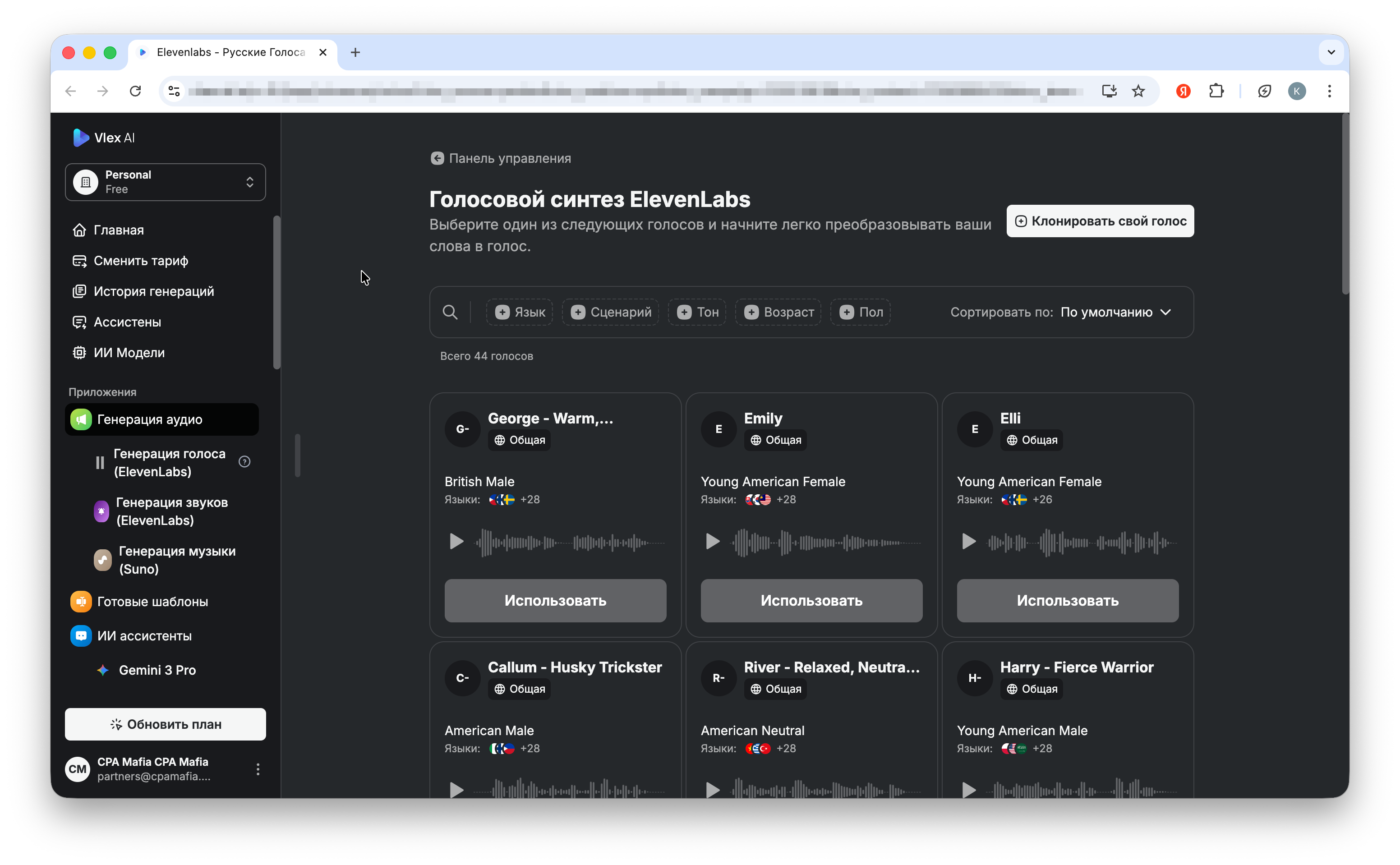
Task: Play George voice preview
Action: coord(456,541)
